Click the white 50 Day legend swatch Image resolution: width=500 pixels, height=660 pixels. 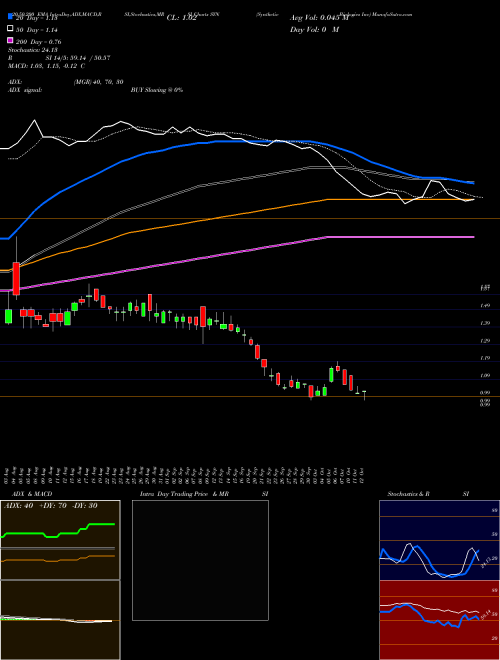10,29
